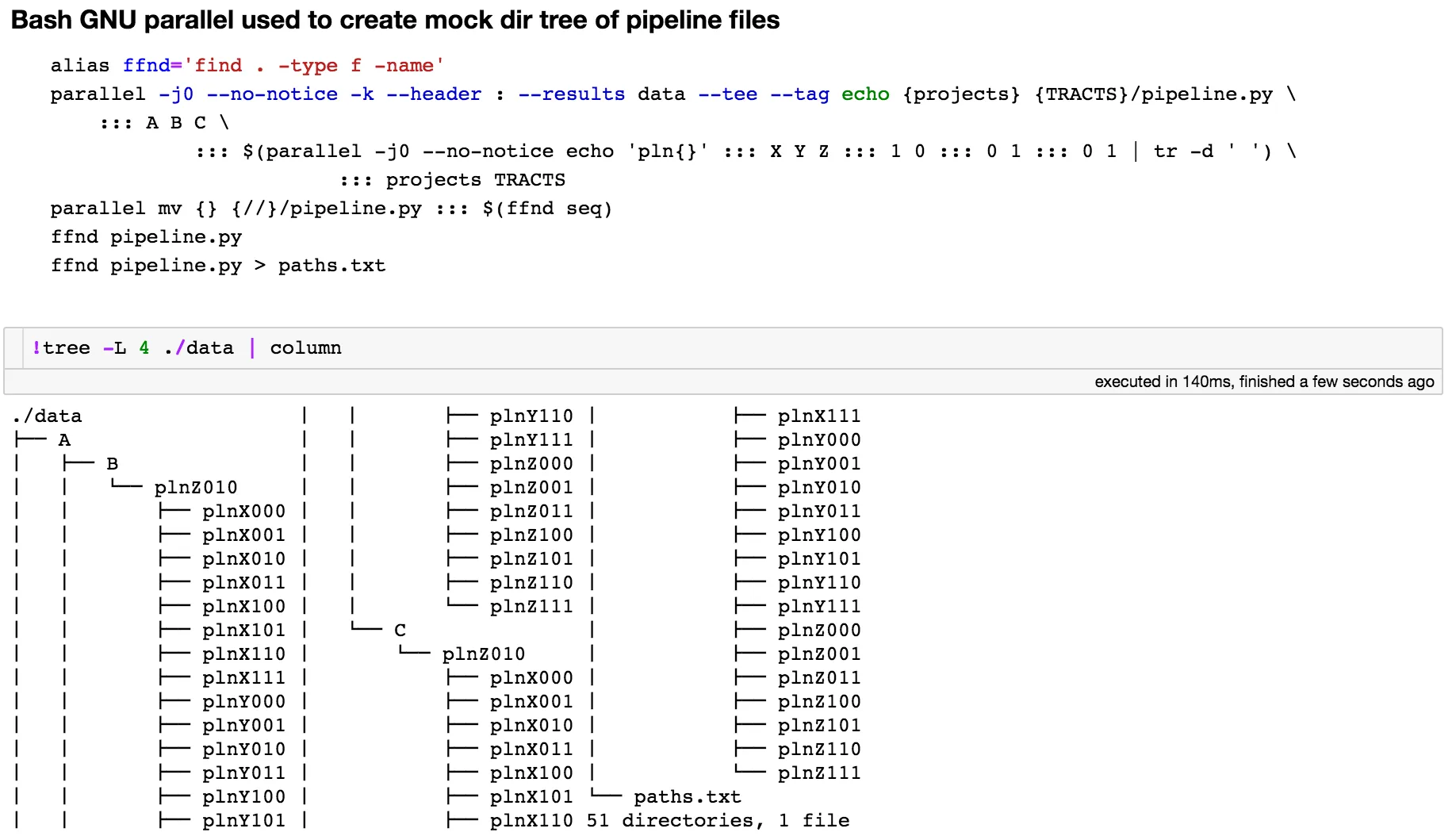Select plnY000 under directory B

(243, 702)
